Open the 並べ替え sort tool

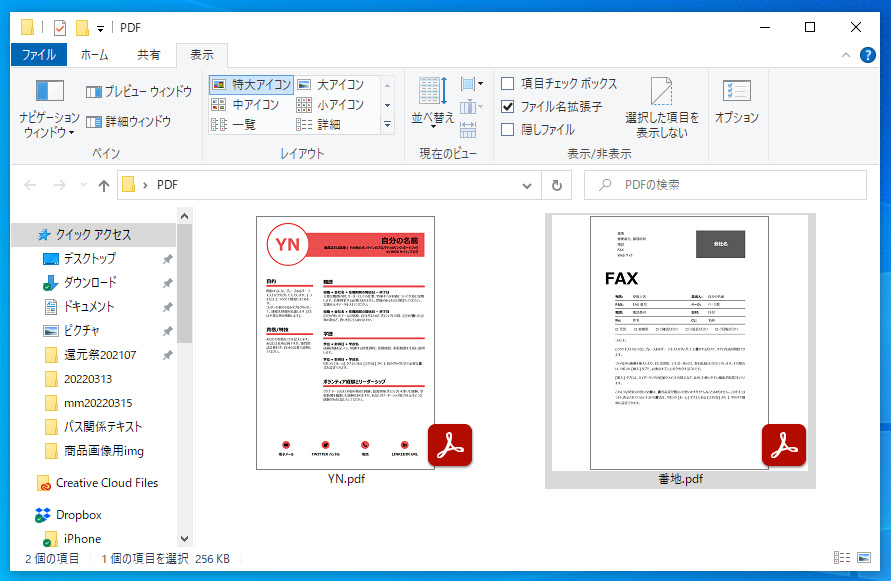[x=431, y=103]
